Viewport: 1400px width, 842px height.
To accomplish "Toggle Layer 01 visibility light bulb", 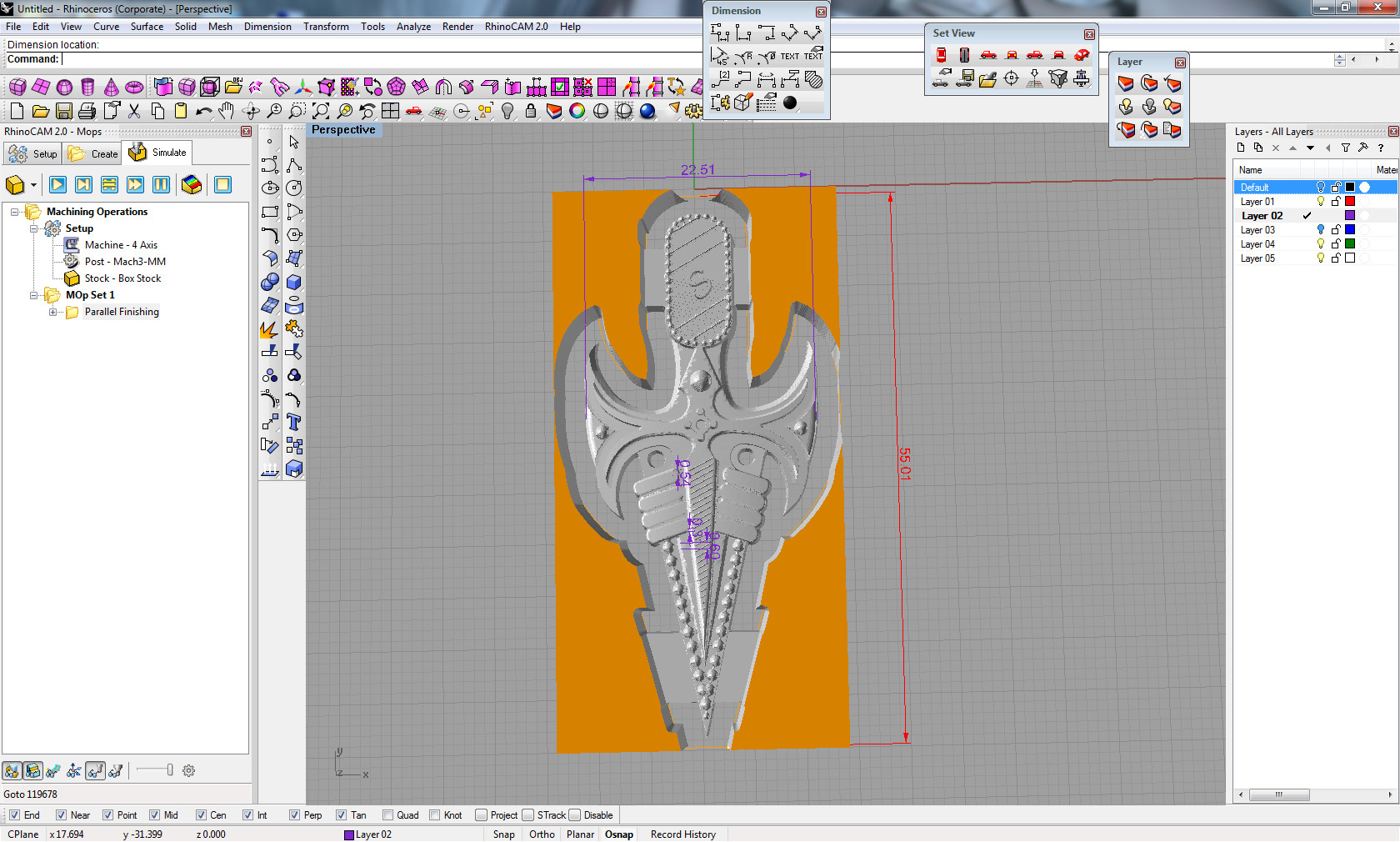I will [1320, 202].
